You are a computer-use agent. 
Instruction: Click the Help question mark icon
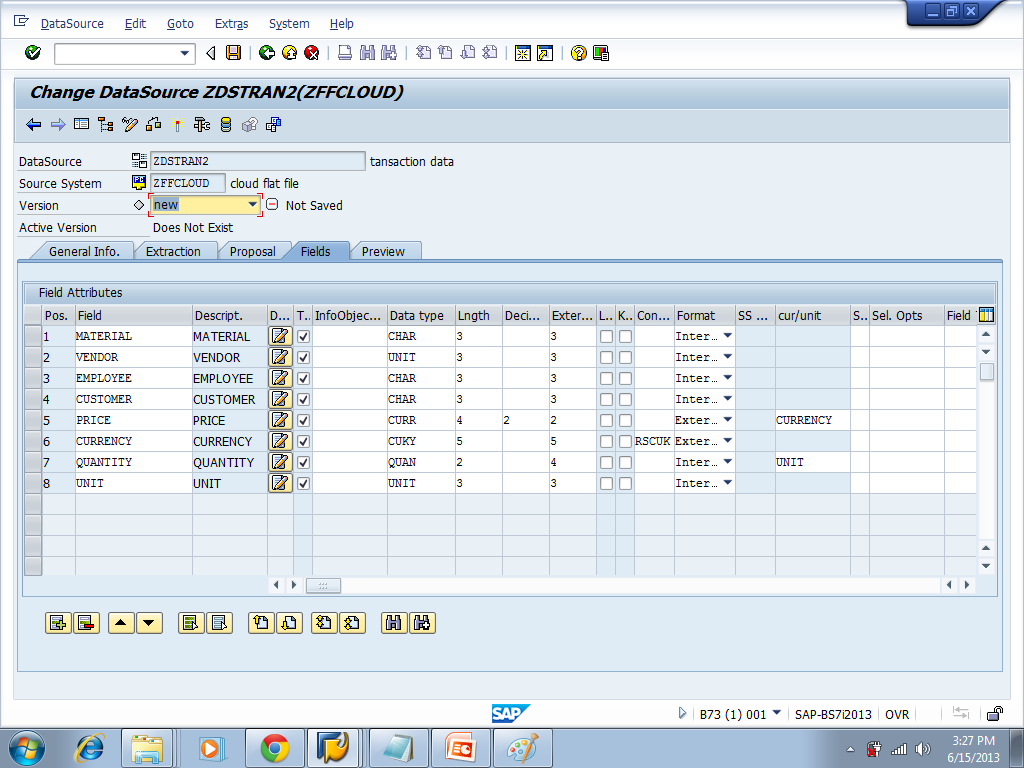pyautogui.click(x=578, y=53)
